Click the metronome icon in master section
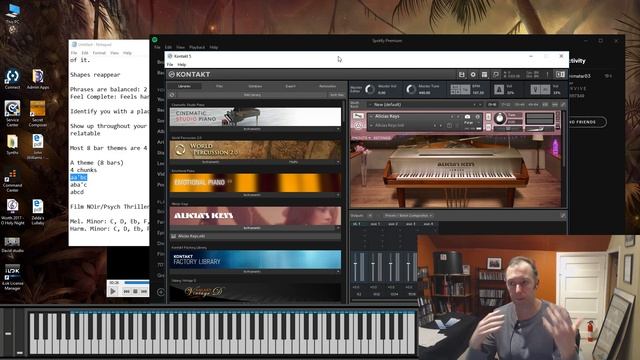This screenshot has height=360, width=640. pos(499,89)
